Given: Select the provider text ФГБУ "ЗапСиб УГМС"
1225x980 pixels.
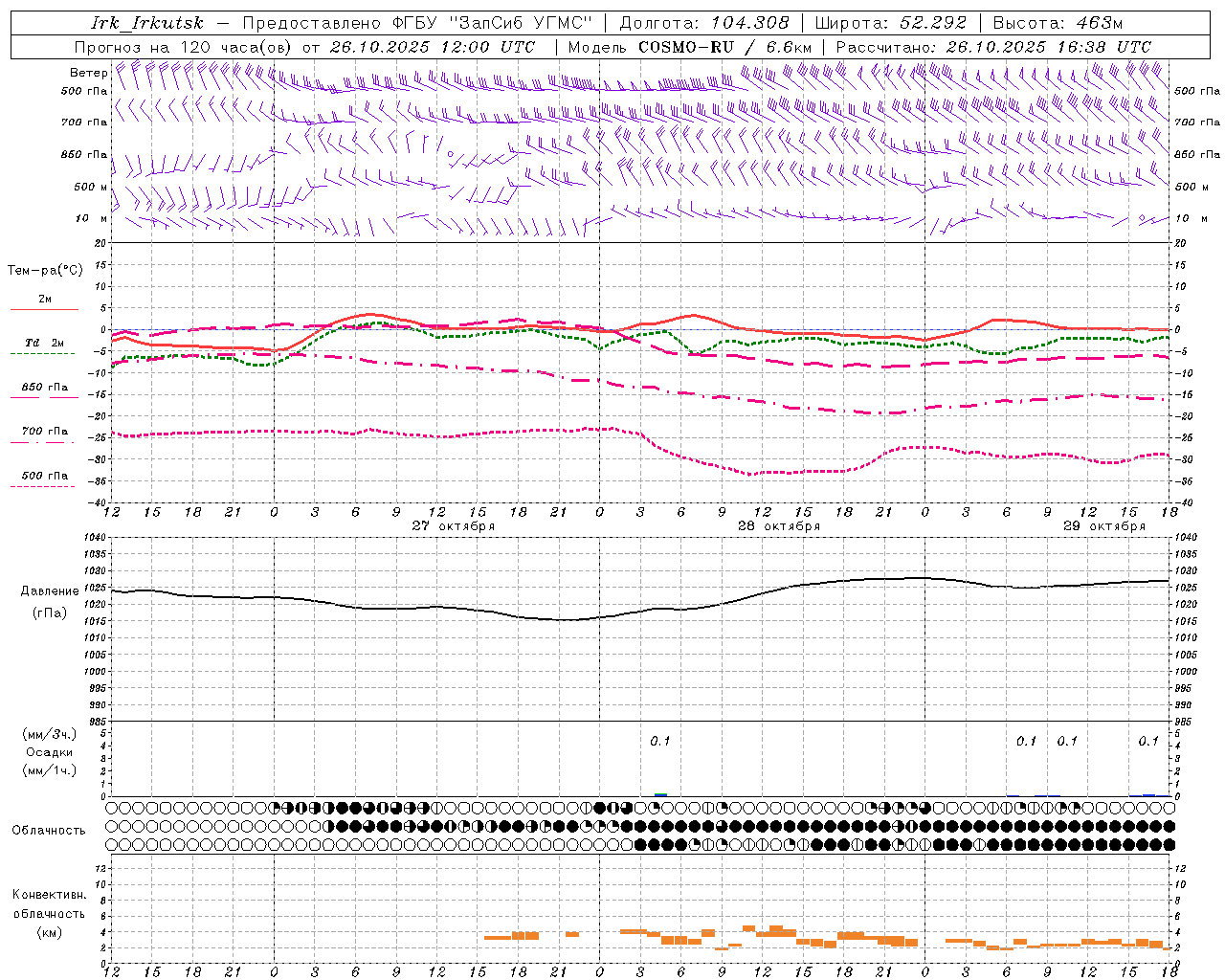Looking at the screenshot, I should pos(493,23).
